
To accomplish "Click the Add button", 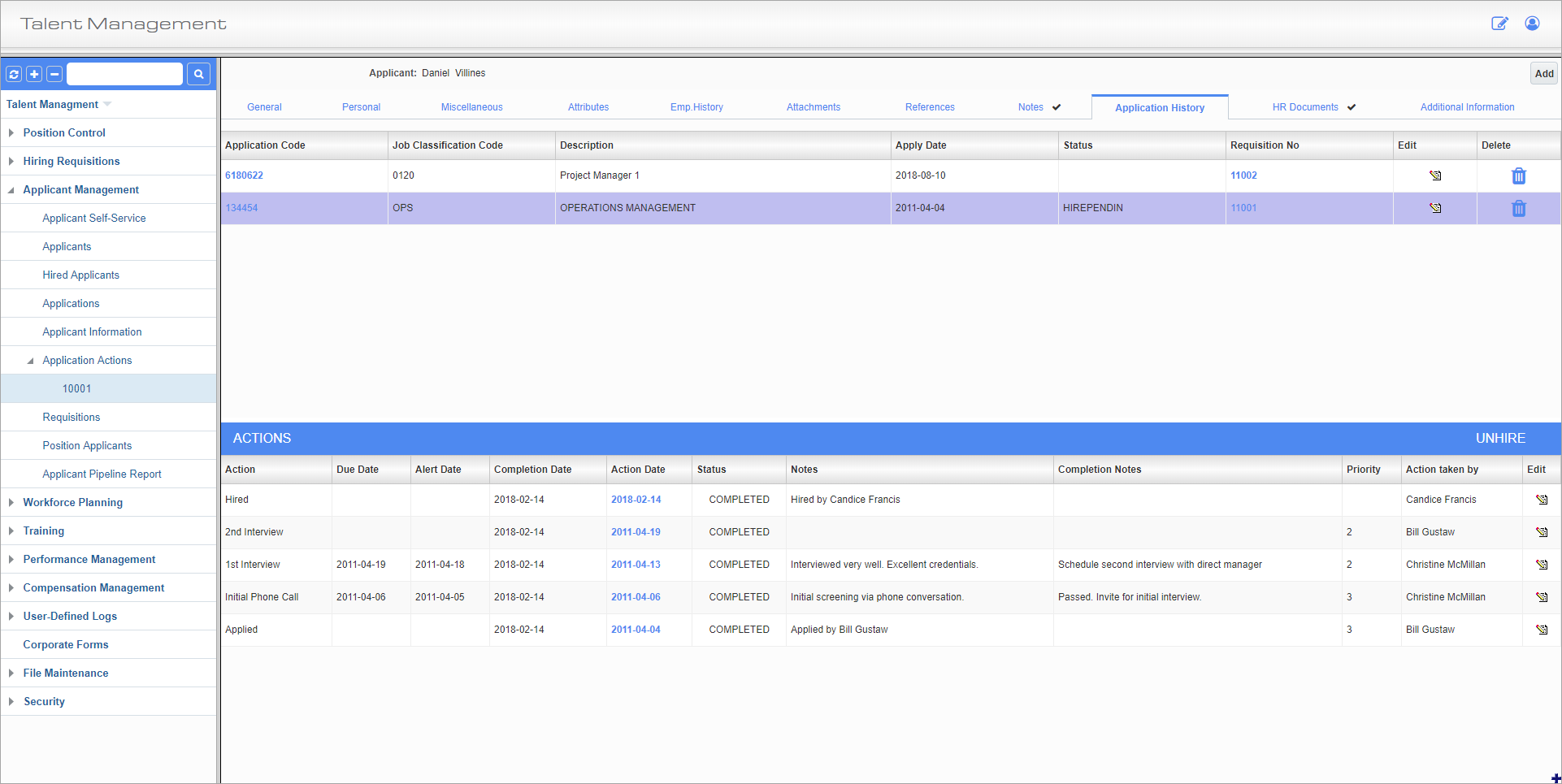I will [1543, 74].
